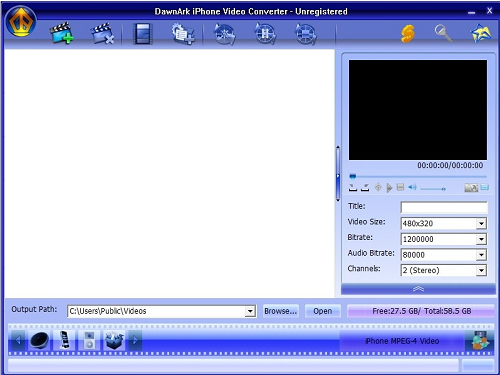Click the Open output folder button
This screenshot has height=375, width=500.
323,311
